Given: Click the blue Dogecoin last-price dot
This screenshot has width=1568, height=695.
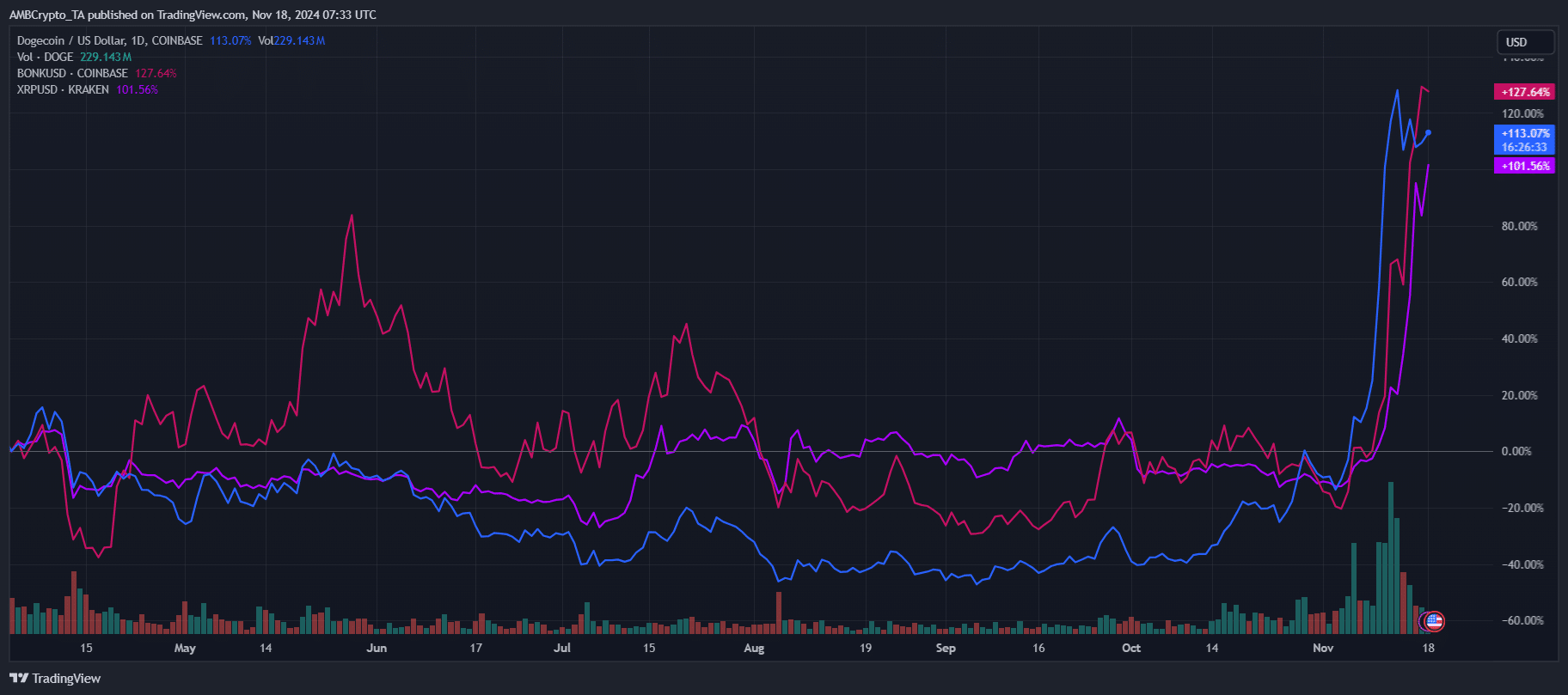Looking at the screenshot, I should [x=1428, y=132].
